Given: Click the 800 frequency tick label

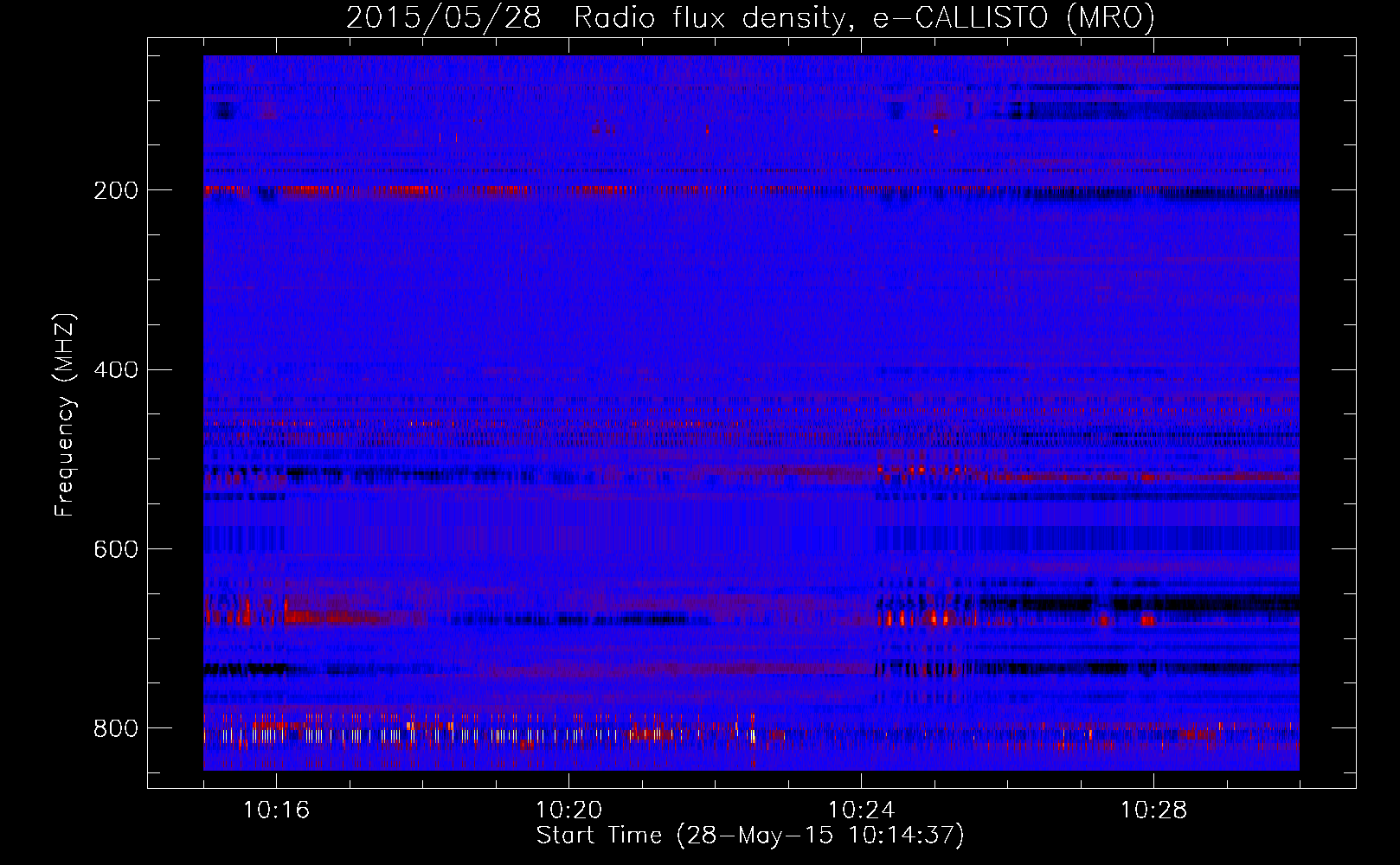Looking at the screenshot, I should point(116,728).
